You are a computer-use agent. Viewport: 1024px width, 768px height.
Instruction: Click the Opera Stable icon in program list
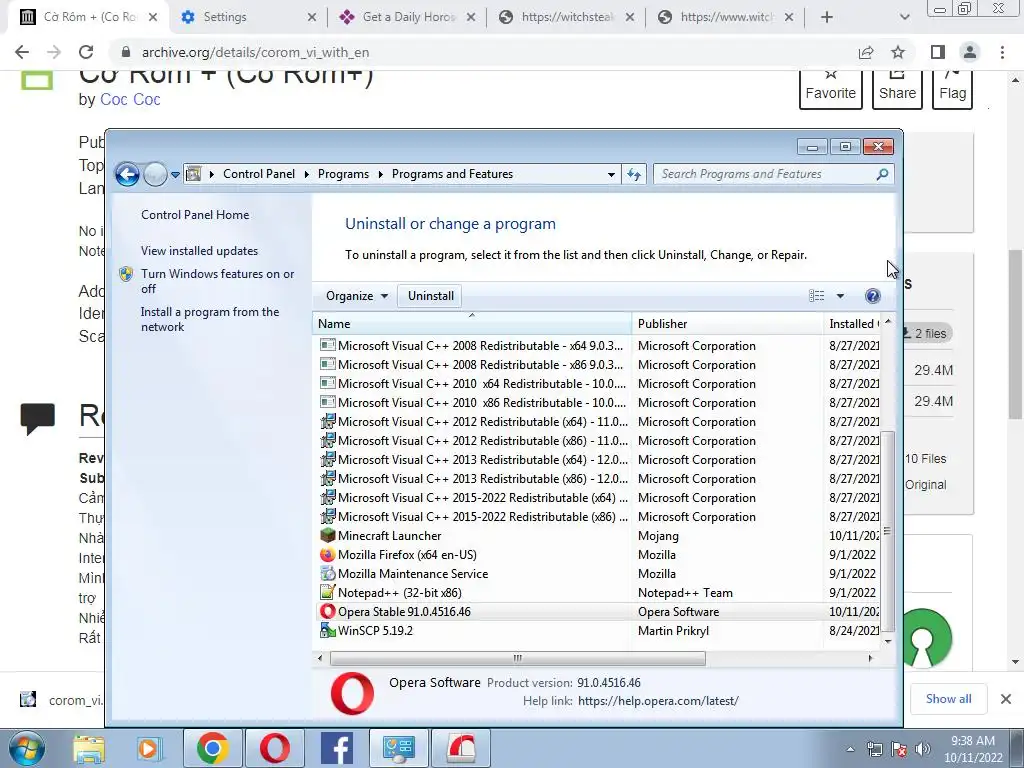coord(328,611)
